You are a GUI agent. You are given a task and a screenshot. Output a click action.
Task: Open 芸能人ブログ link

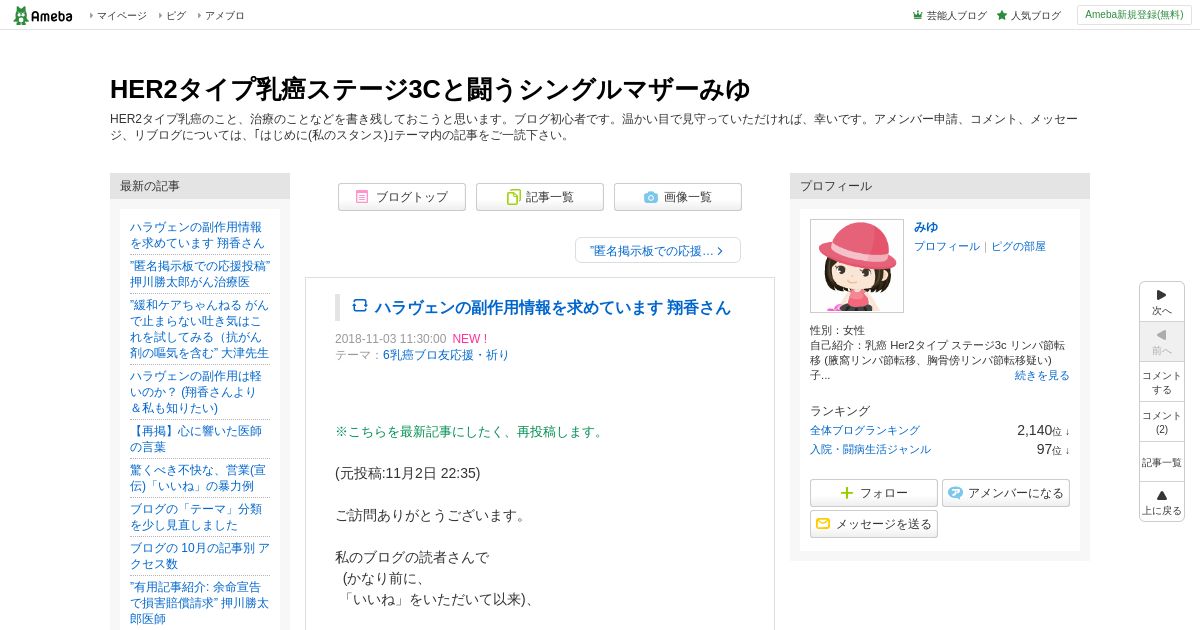coord(950,16)
